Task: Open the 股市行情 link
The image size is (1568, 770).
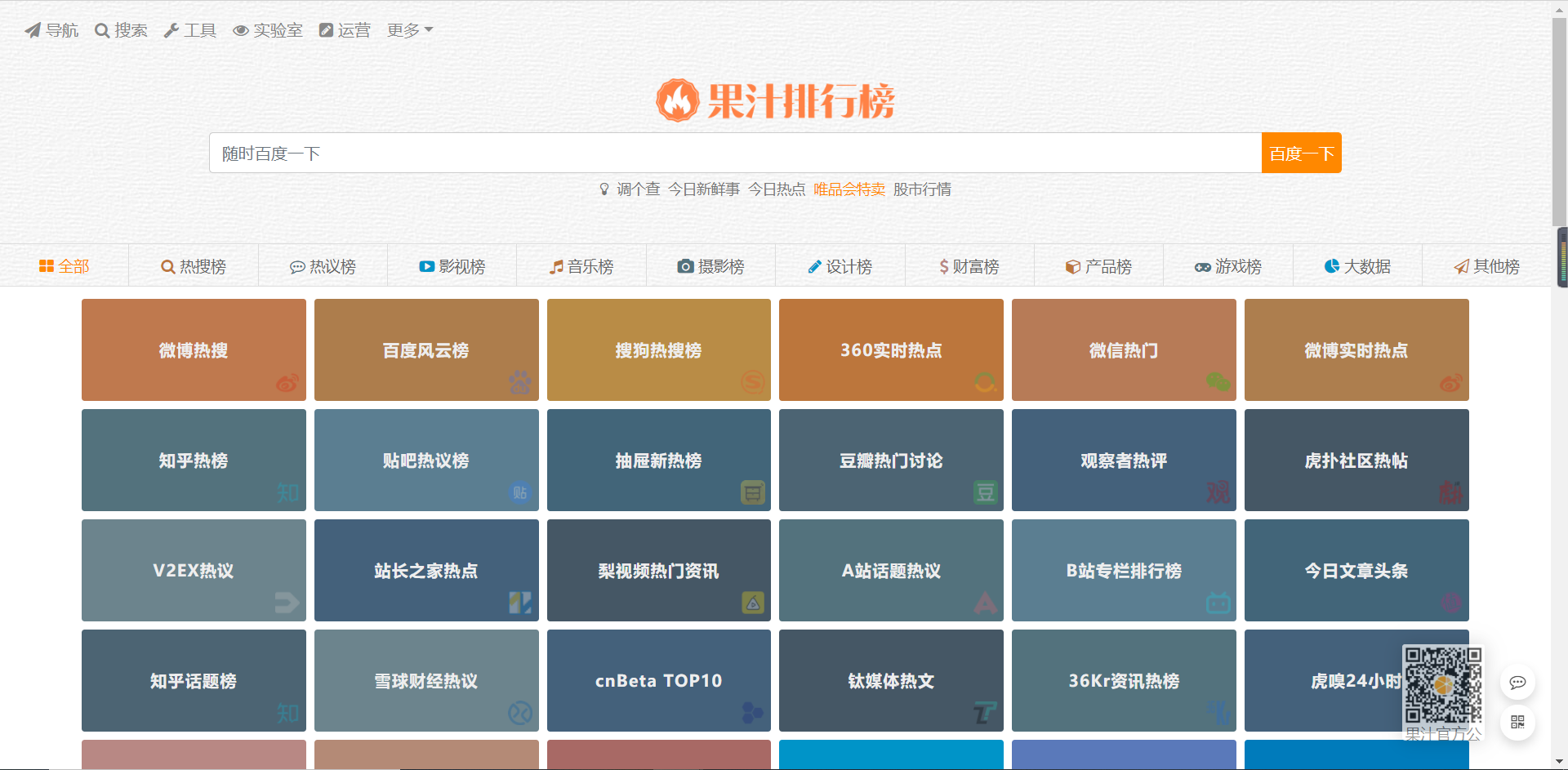Action: (922, 189)
